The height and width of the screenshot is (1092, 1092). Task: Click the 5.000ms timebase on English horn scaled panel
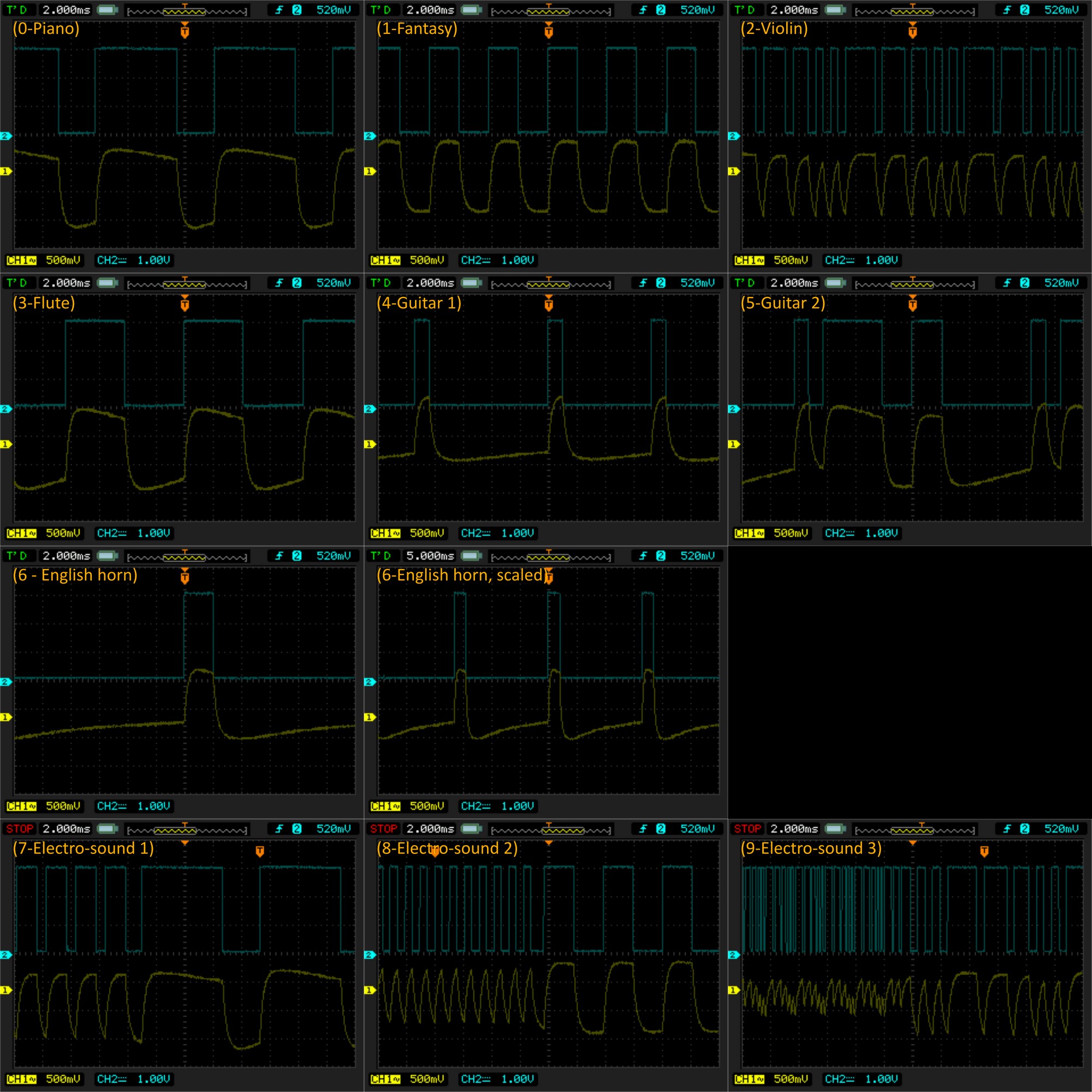click(430, 556)
